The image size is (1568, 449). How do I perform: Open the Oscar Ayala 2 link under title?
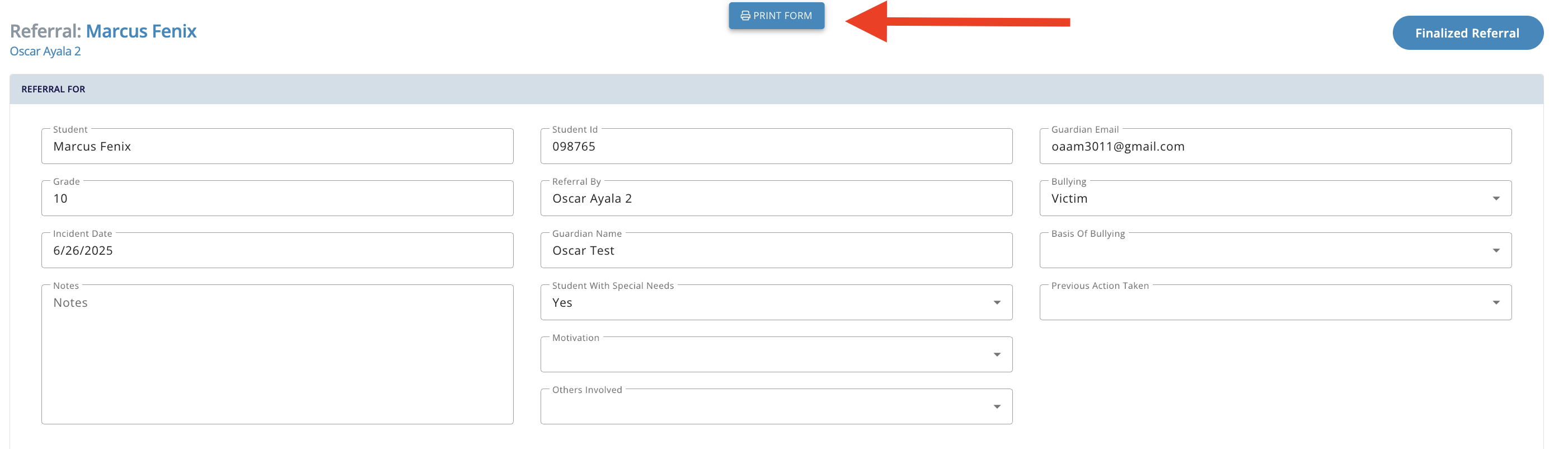coord(45,51)
